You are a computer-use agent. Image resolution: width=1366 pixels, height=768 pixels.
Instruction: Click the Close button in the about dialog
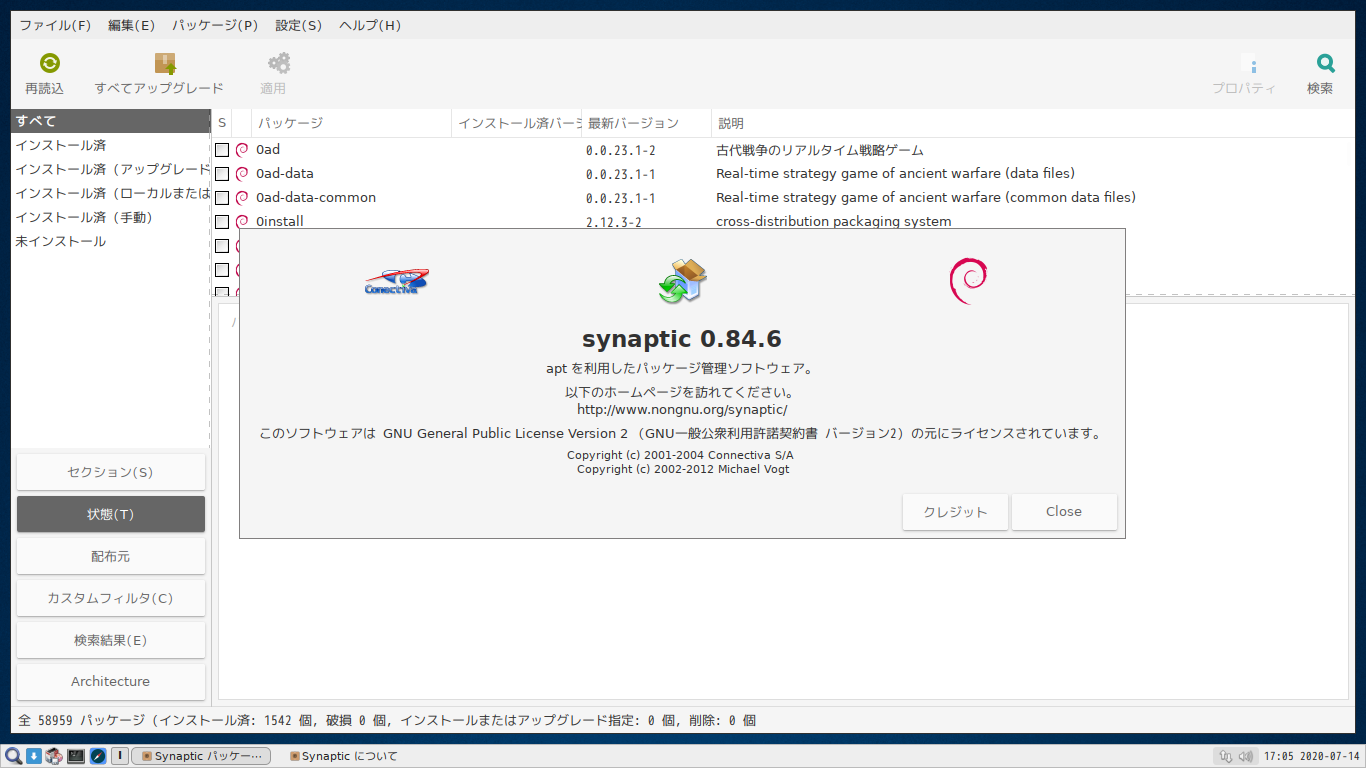(x=1064, y=512)
